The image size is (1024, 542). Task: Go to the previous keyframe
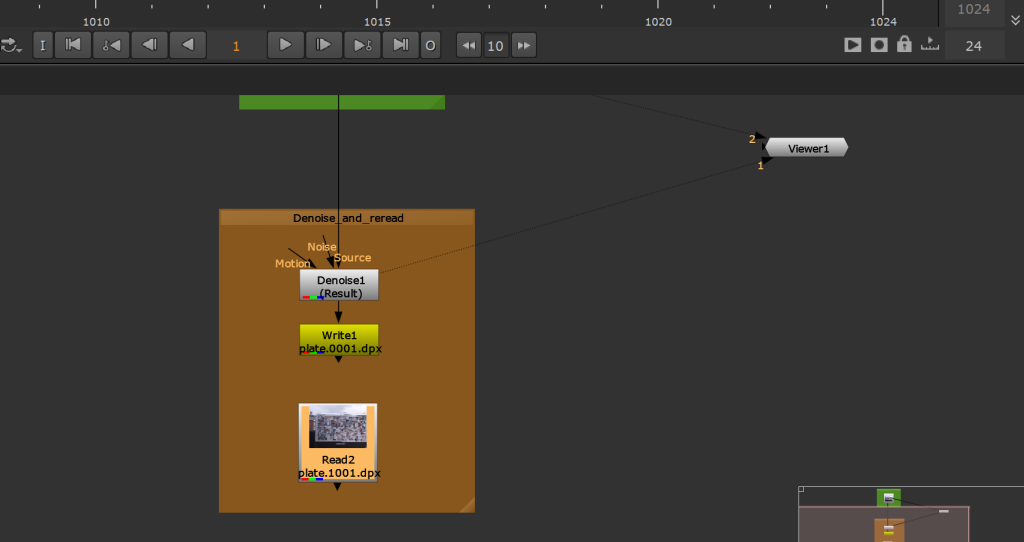[112, 45]
